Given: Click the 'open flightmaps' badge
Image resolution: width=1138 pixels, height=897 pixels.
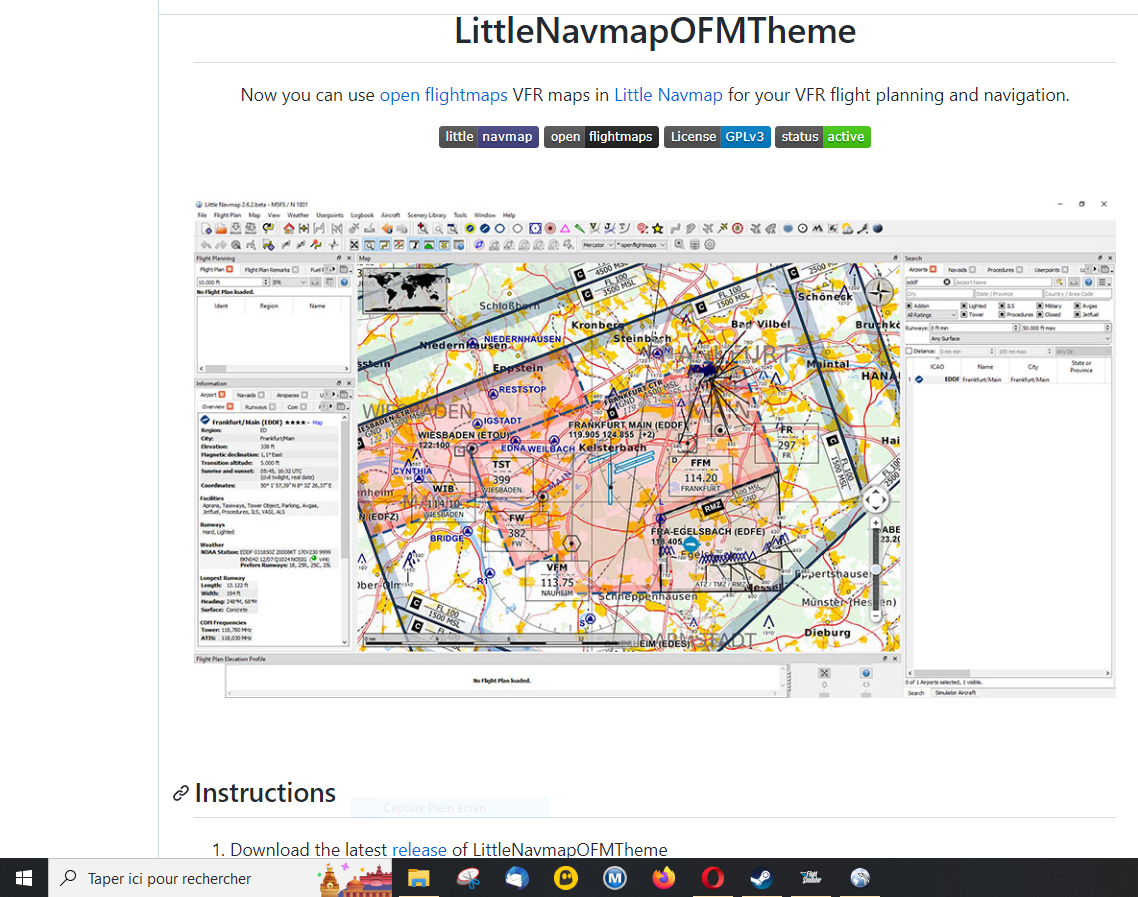Looking at the screenshot, I should [601, 136].
